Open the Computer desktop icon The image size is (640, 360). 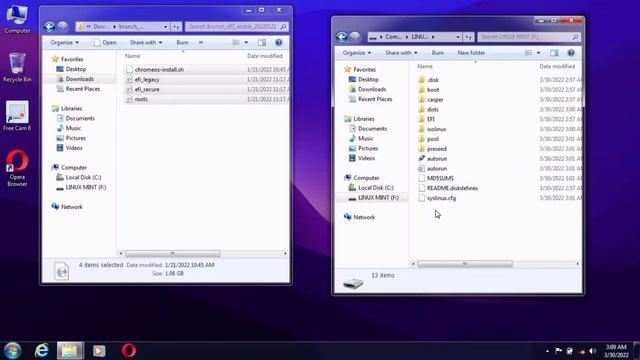(17, 18)
